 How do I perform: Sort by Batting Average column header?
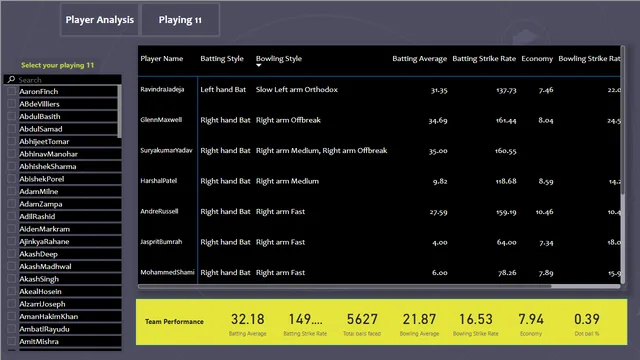point(419,58)
